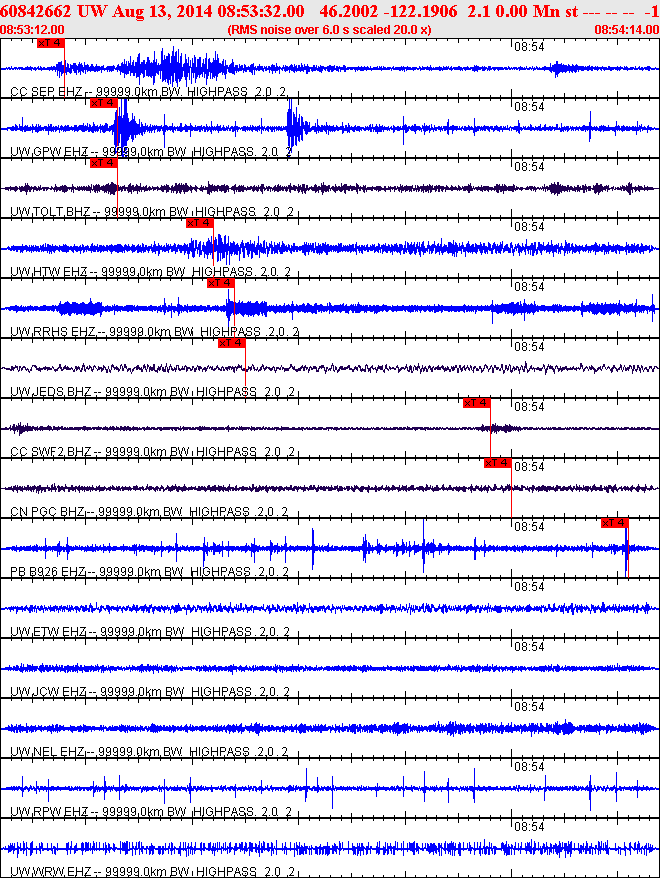Click the pick marker on UW TOLT trace
Viewport: 660px width, 878px height.
[x=104, y=163]
